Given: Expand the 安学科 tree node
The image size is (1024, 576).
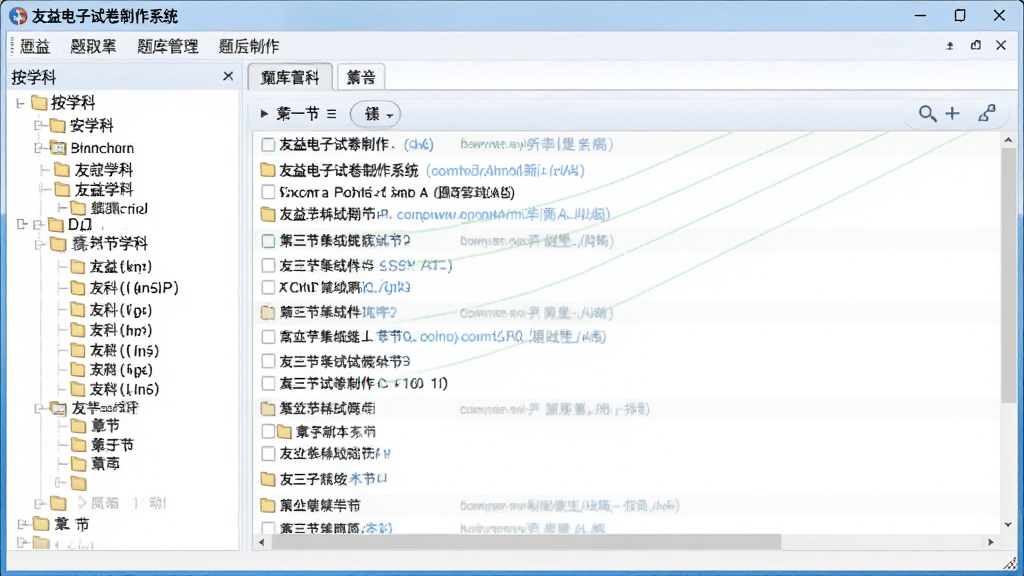Looking at the screenshot, I should coord(39,125).
